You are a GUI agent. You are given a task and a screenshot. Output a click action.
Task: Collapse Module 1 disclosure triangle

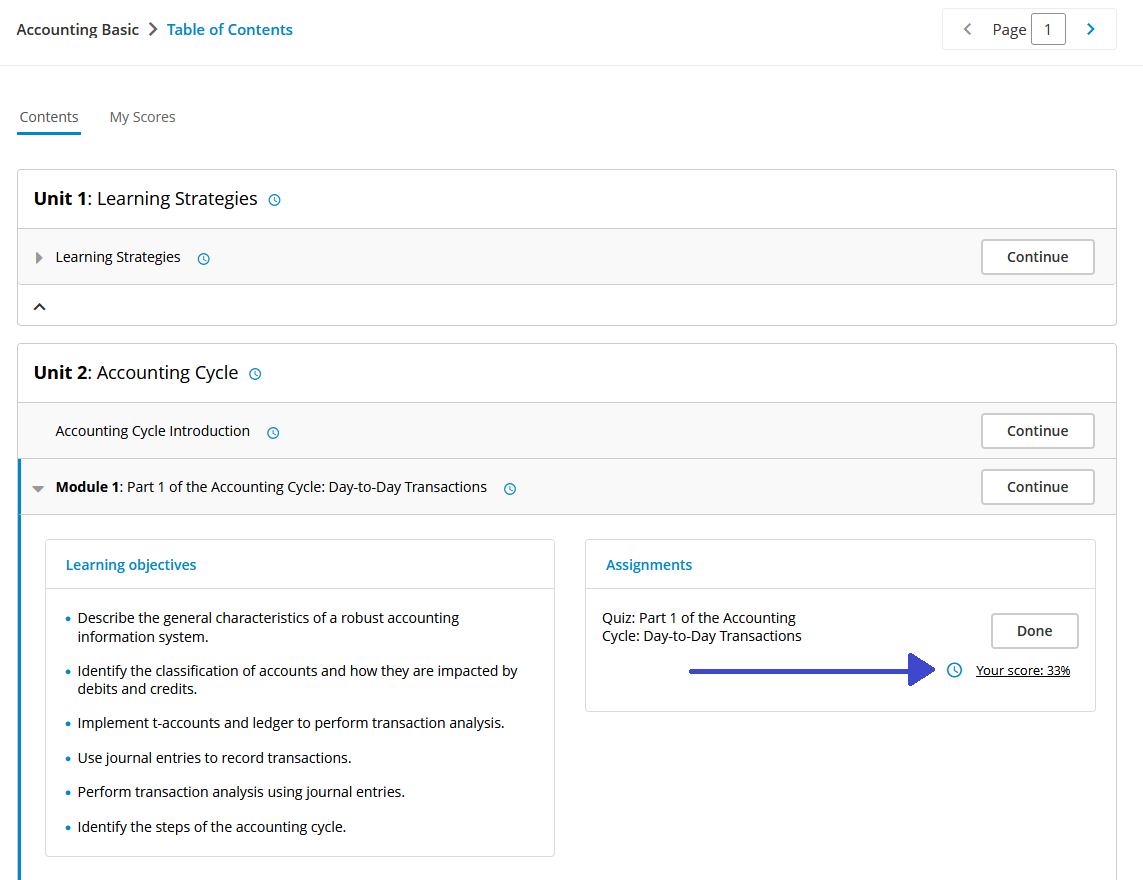click(x=38, y=489)
